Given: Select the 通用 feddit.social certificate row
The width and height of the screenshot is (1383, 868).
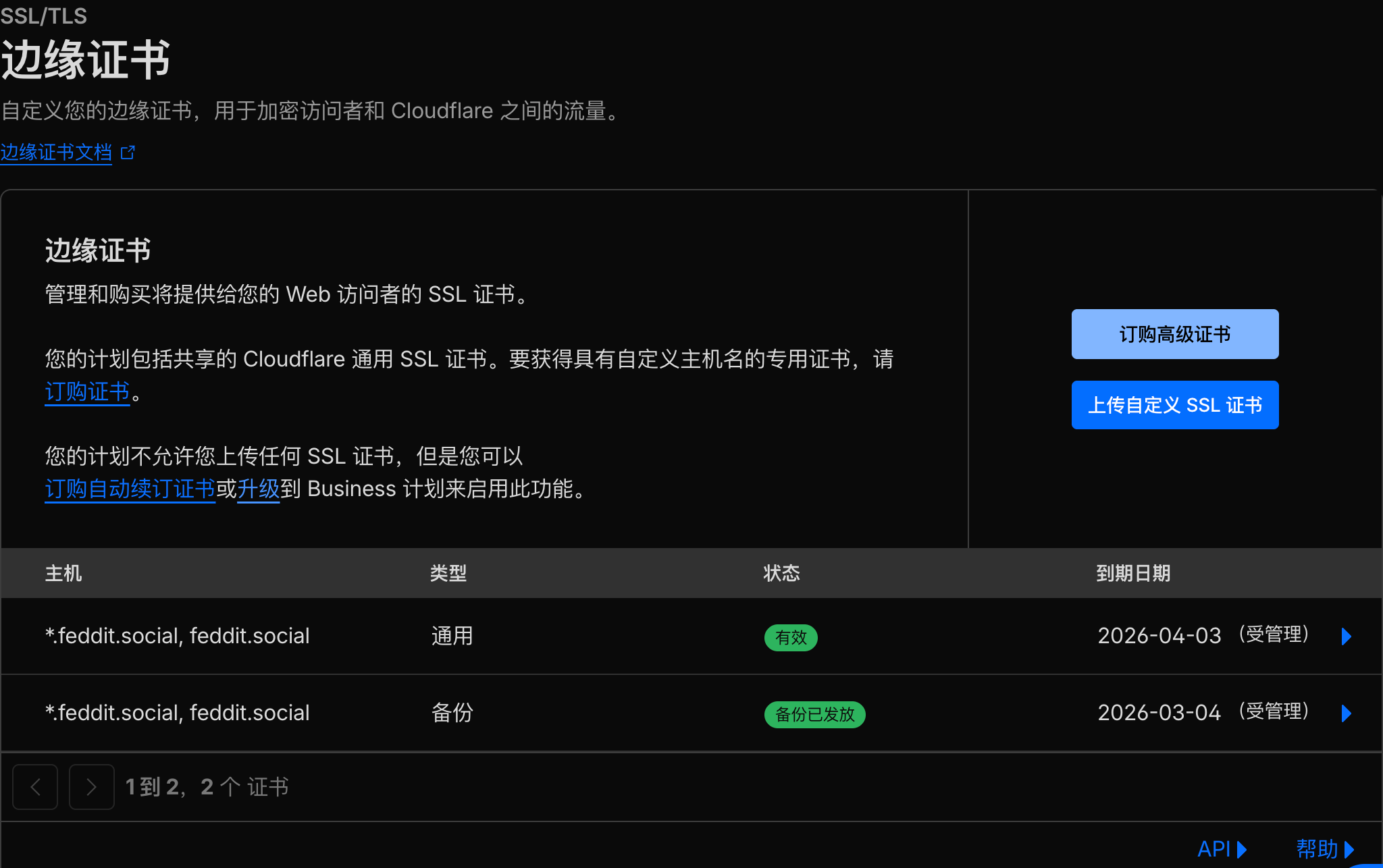Looking at the screenshot, I should point(177,636).
